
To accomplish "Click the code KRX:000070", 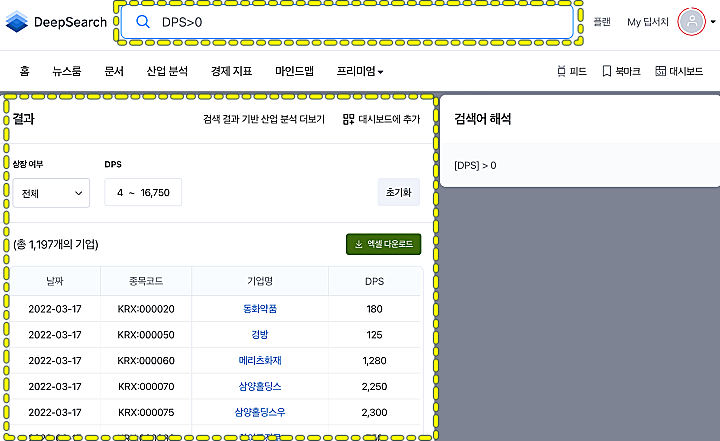I will pos(146,386).
